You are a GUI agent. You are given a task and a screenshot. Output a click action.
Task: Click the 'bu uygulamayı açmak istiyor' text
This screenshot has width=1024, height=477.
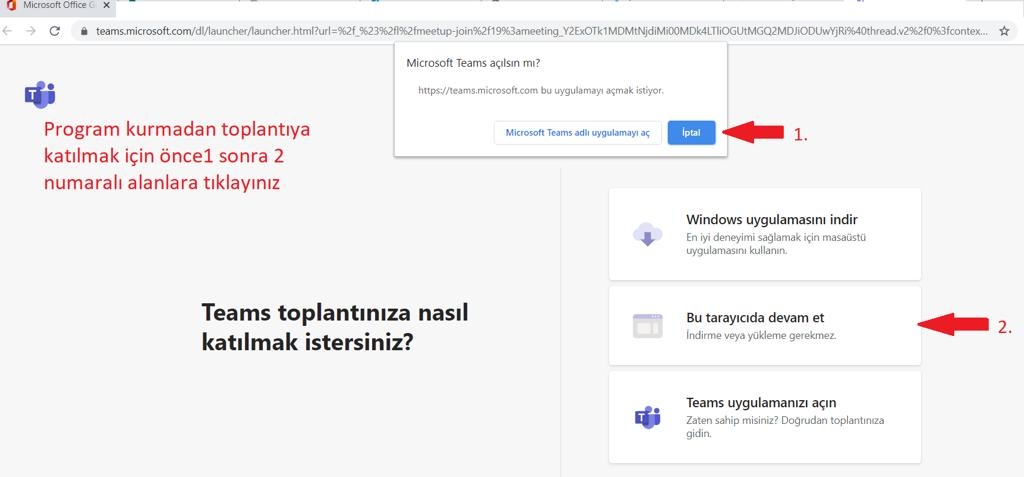[x=602, y=91]
